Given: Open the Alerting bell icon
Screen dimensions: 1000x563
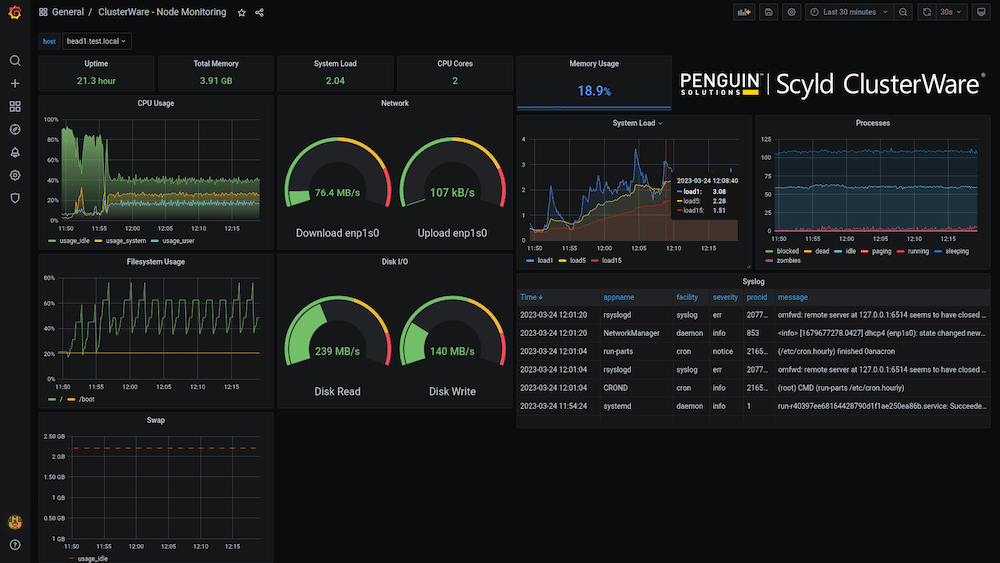Looking at the screenshot, I should point(15,152).
